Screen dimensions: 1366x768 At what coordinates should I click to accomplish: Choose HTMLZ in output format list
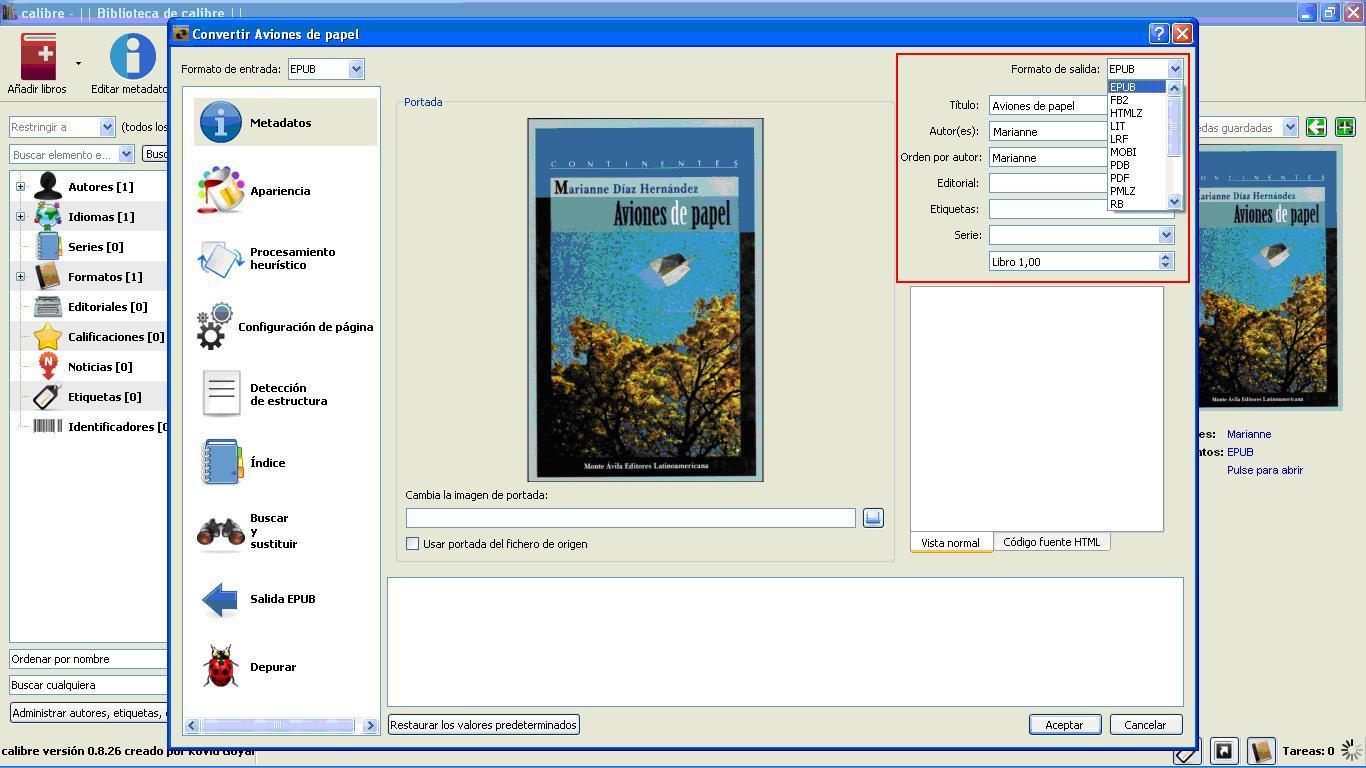(1137, 113)
